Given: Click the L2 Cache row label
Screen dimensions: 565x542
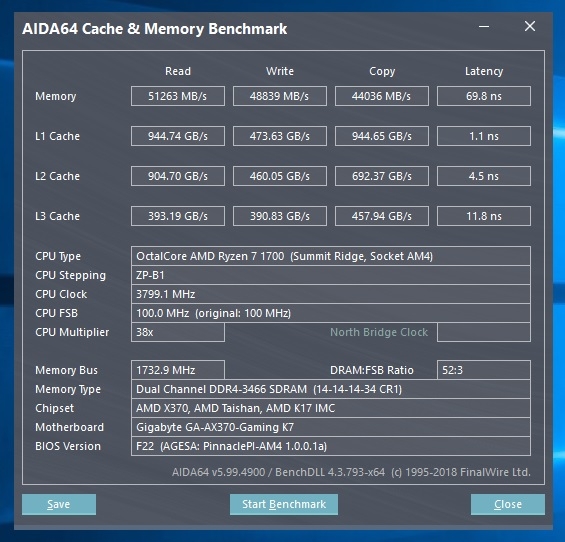Looking at the screenshot, I should 57,176.
